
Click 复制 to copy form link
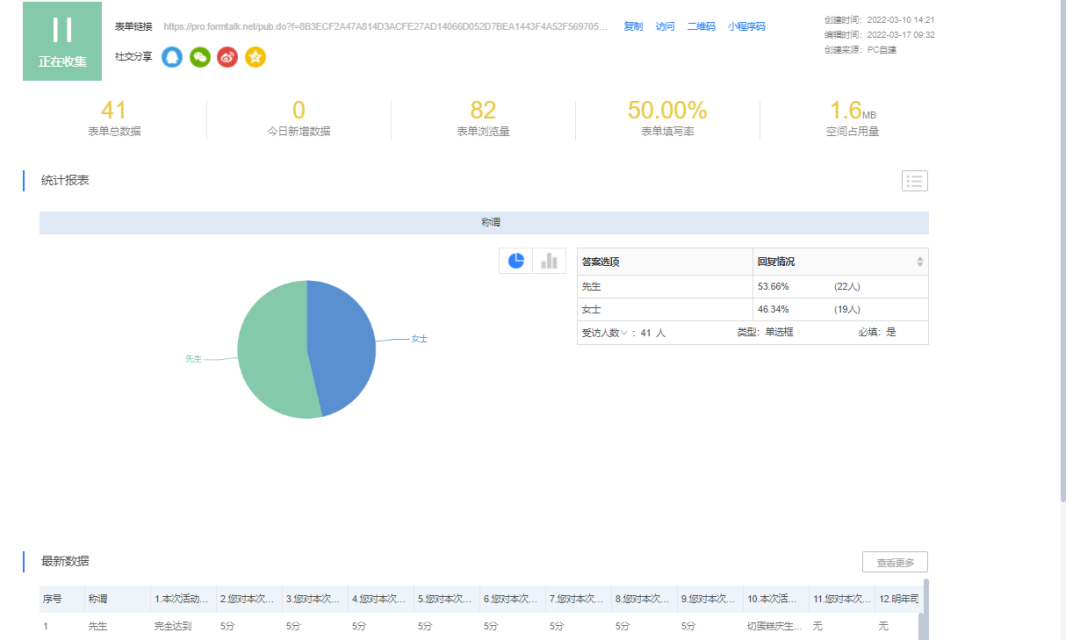pos(633,26)
